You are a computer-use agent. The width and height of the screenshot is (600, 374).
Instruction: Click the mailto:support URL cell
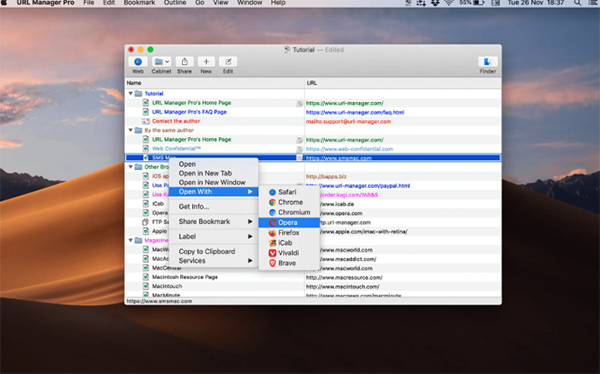coord(348,121)
